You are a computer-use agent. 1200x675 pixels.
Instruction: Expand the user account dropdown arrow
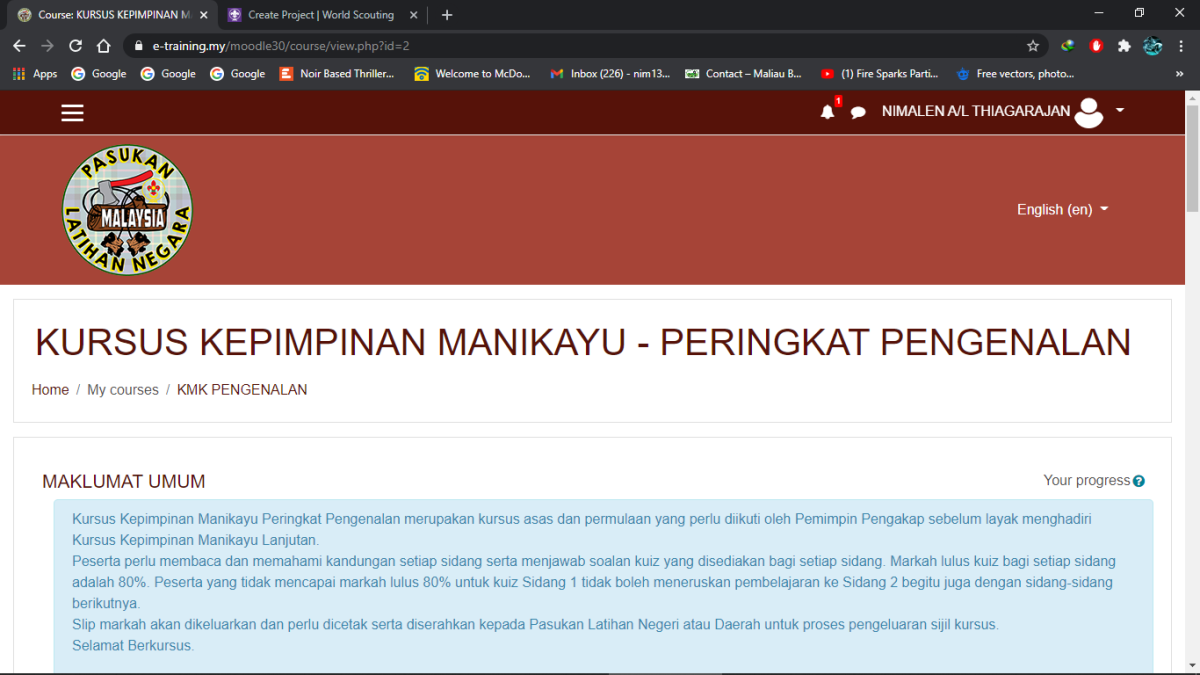click(x=1120, y=112)
